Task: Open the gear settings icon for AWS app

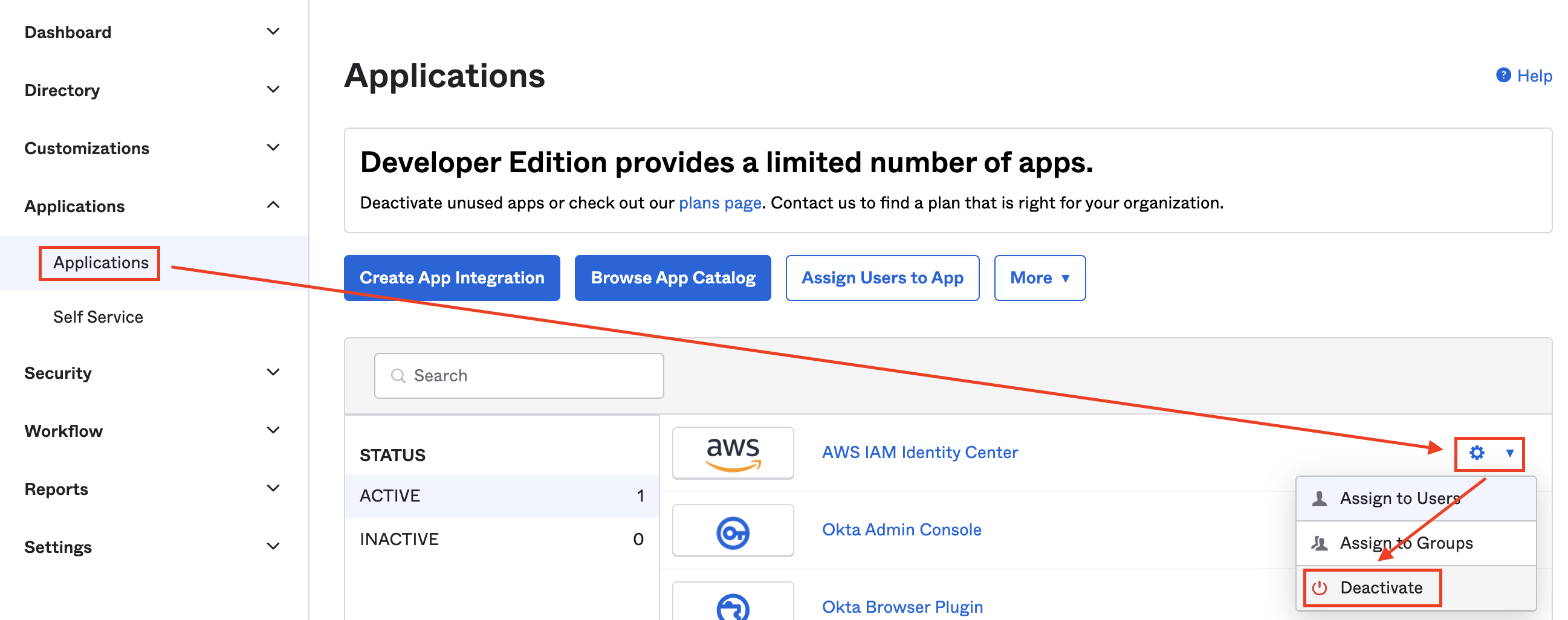Action: click(1477, 453)
